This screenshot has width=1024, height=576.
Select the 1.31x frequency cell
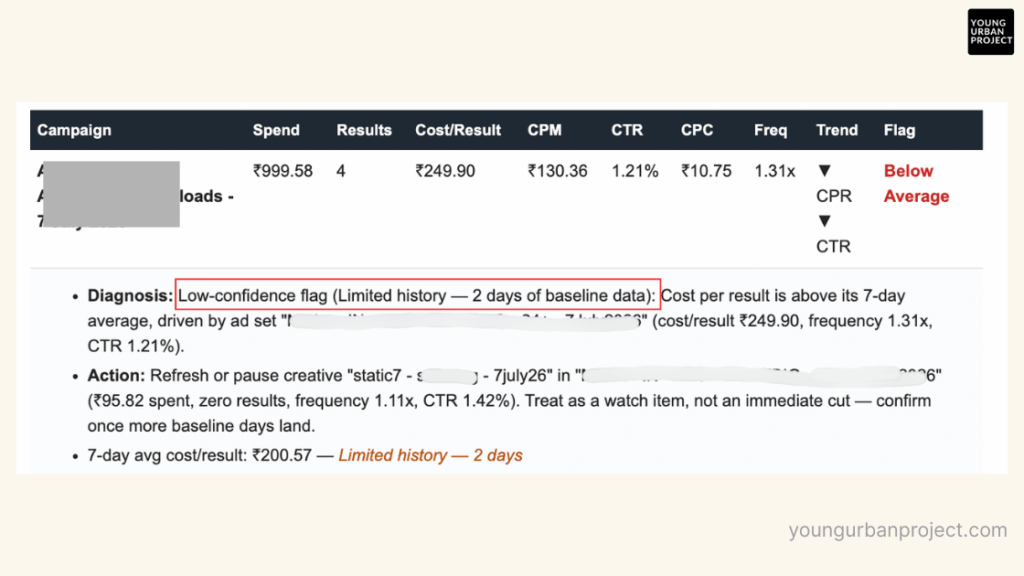pyautogui.click(x=775, y=171)
